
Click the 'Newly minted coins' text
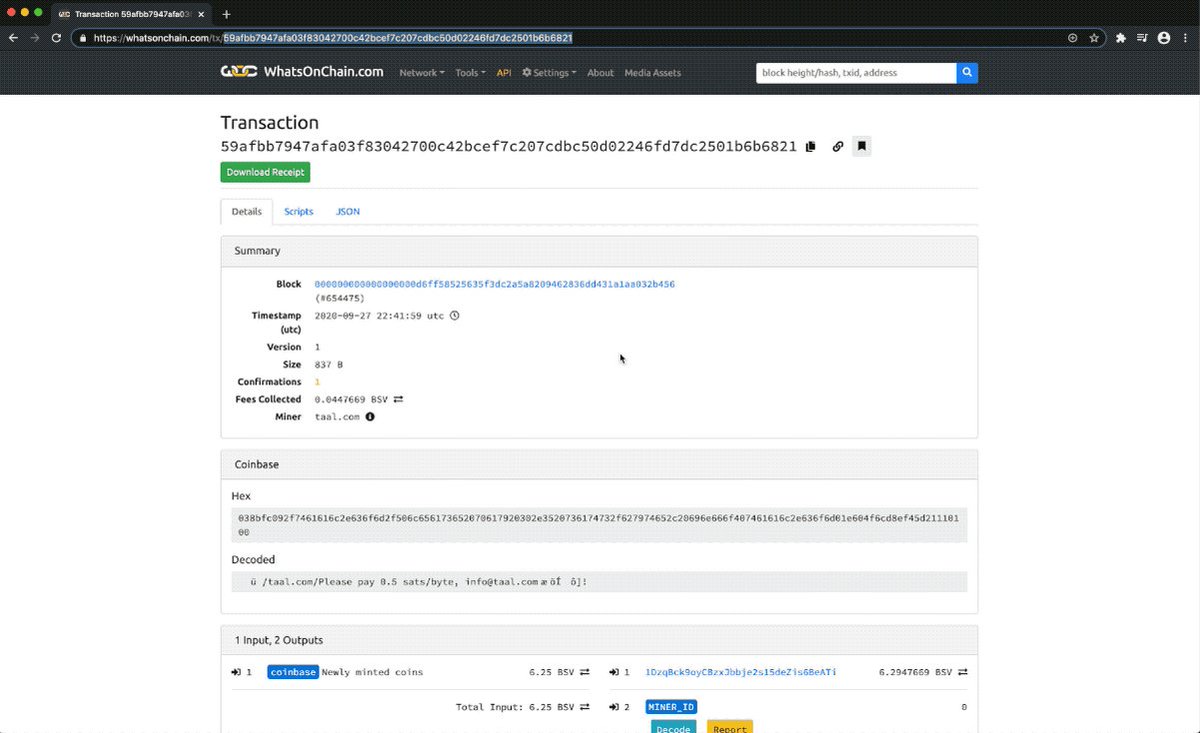[x=372, y=672]
